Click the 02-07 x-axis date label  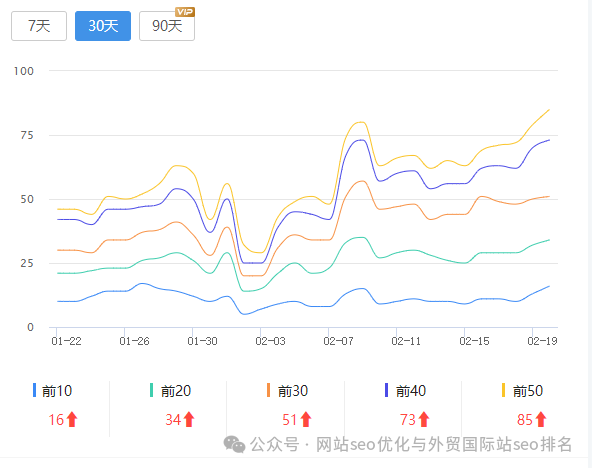pos(338,341)
